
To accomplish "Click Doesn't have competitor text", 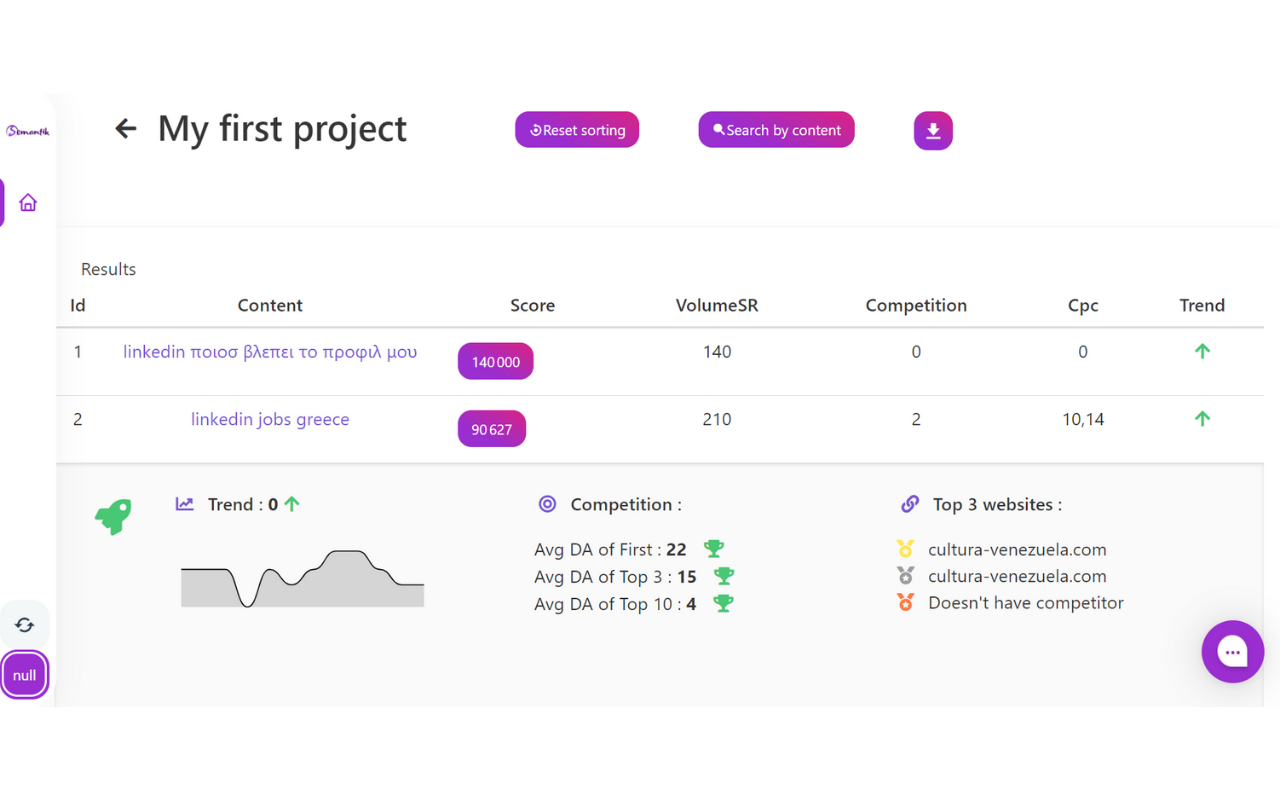I will point(1026,603).
